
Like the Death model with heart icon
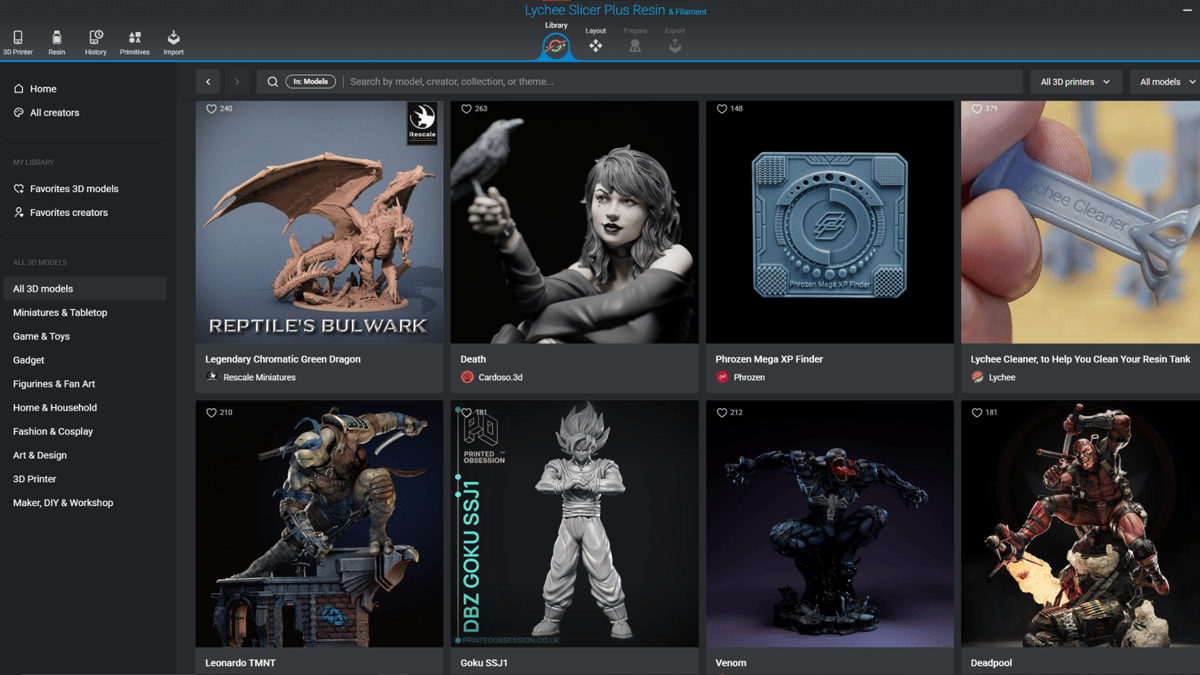pyautogui.click(x=466, y=109)
